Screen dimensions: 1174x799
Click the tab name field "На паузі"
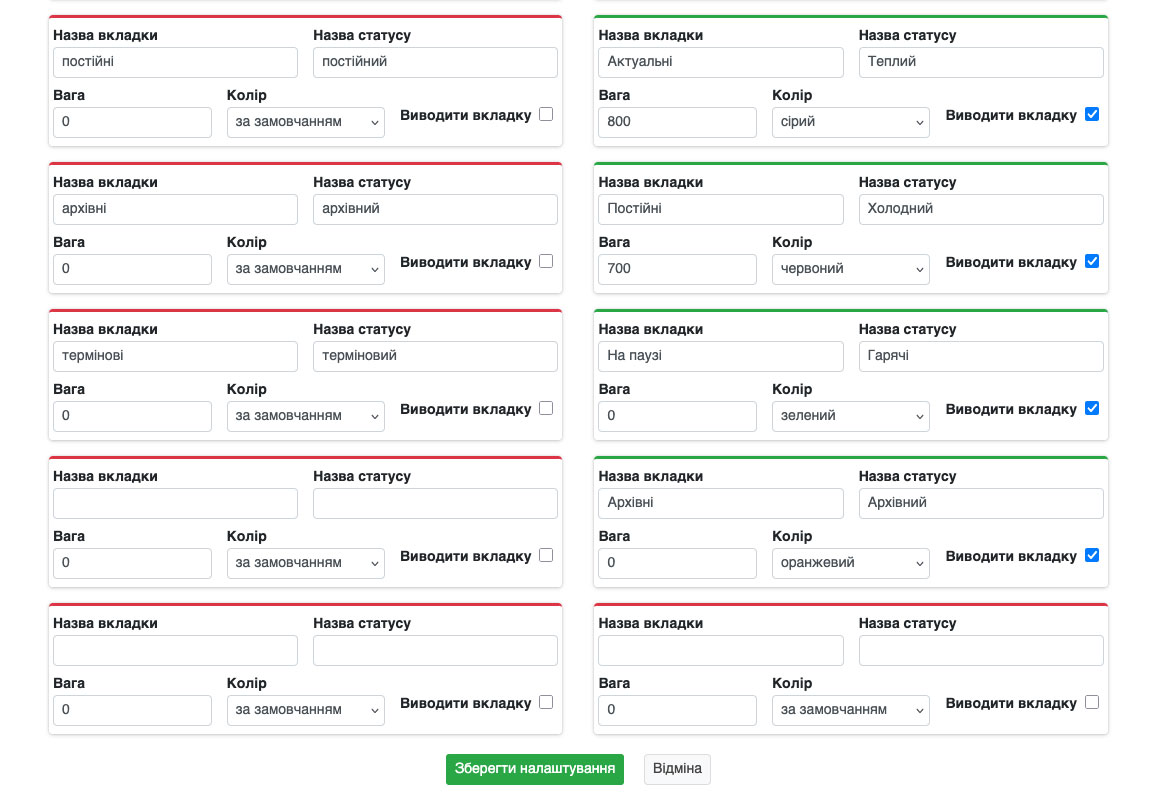click(720, 356)
